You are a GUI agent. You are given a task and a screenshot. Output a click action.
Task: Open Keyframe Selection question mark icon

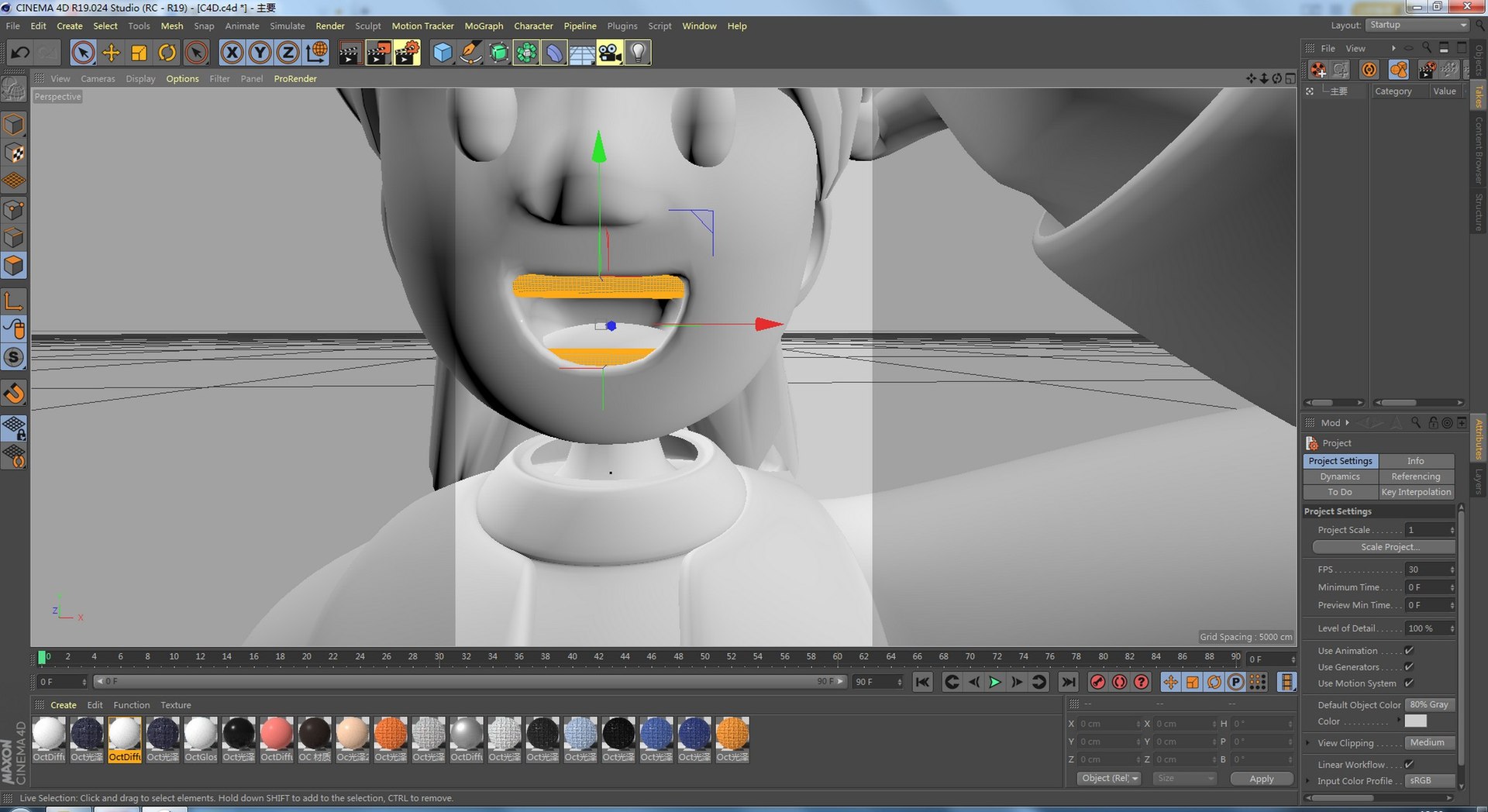pos(1142,682)
